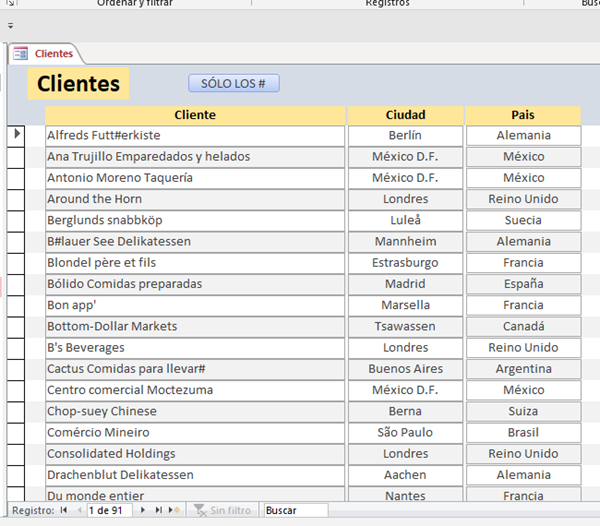The height and width of the screenshot is (526, 600).
Task: Go to the previous record
Action: [x=77, y=510]
